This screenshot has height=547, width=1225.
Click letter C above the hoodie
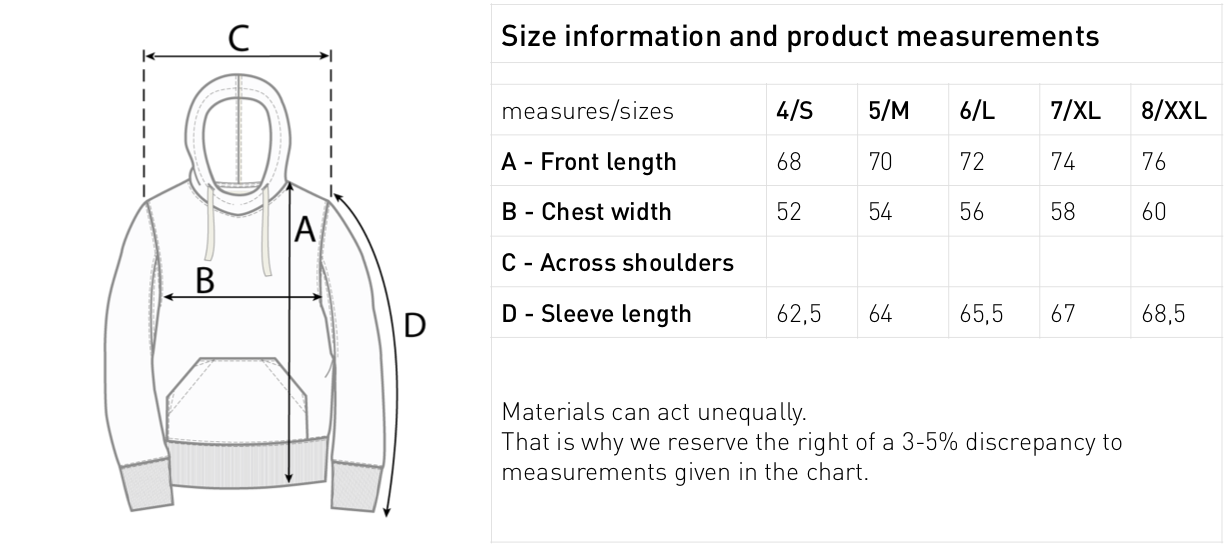(237, 38)
